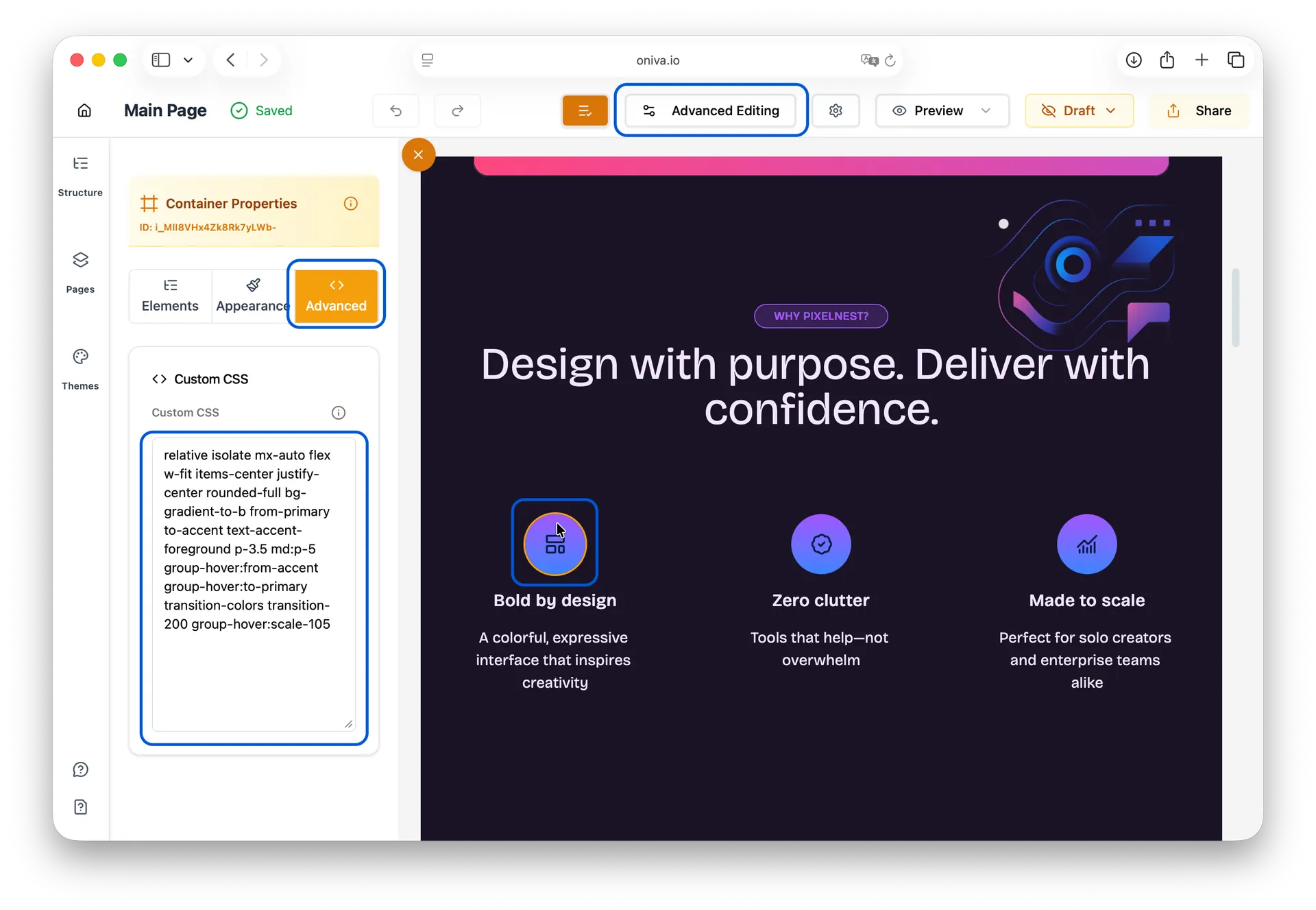1316x910 pixels.
Task: Open the Preview dropdown
Action: tap(942, 110)
